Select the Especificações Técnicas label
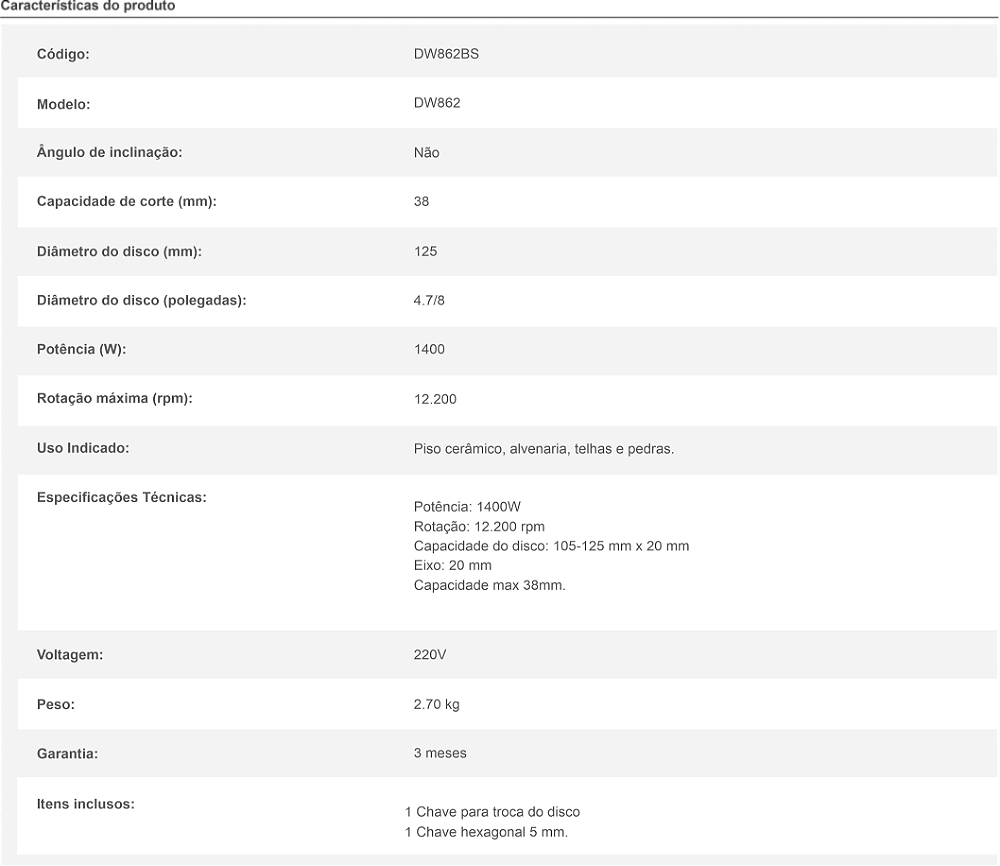1000x866 pixels. [x=122, y=497]
